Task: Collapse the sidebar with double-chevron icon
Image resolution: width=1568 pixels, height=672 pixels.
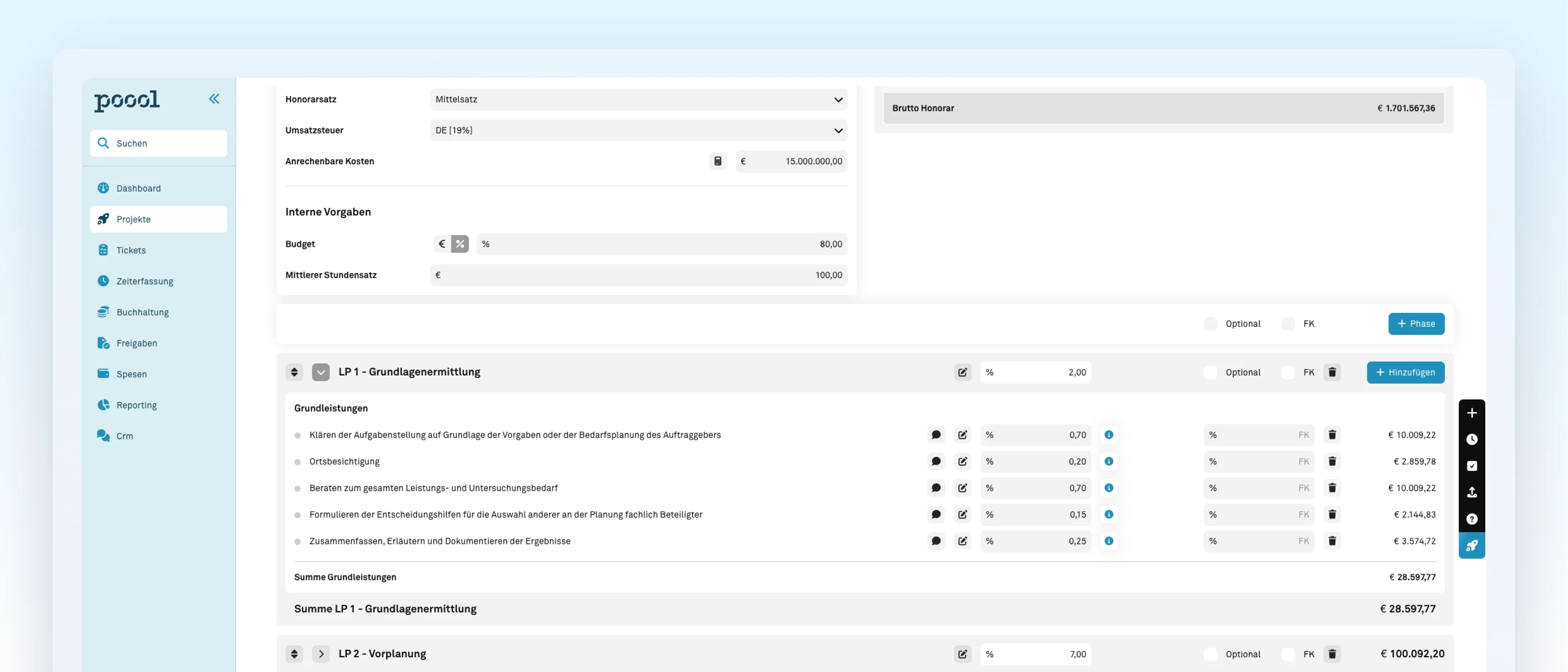Action: [x=214, y=99]
